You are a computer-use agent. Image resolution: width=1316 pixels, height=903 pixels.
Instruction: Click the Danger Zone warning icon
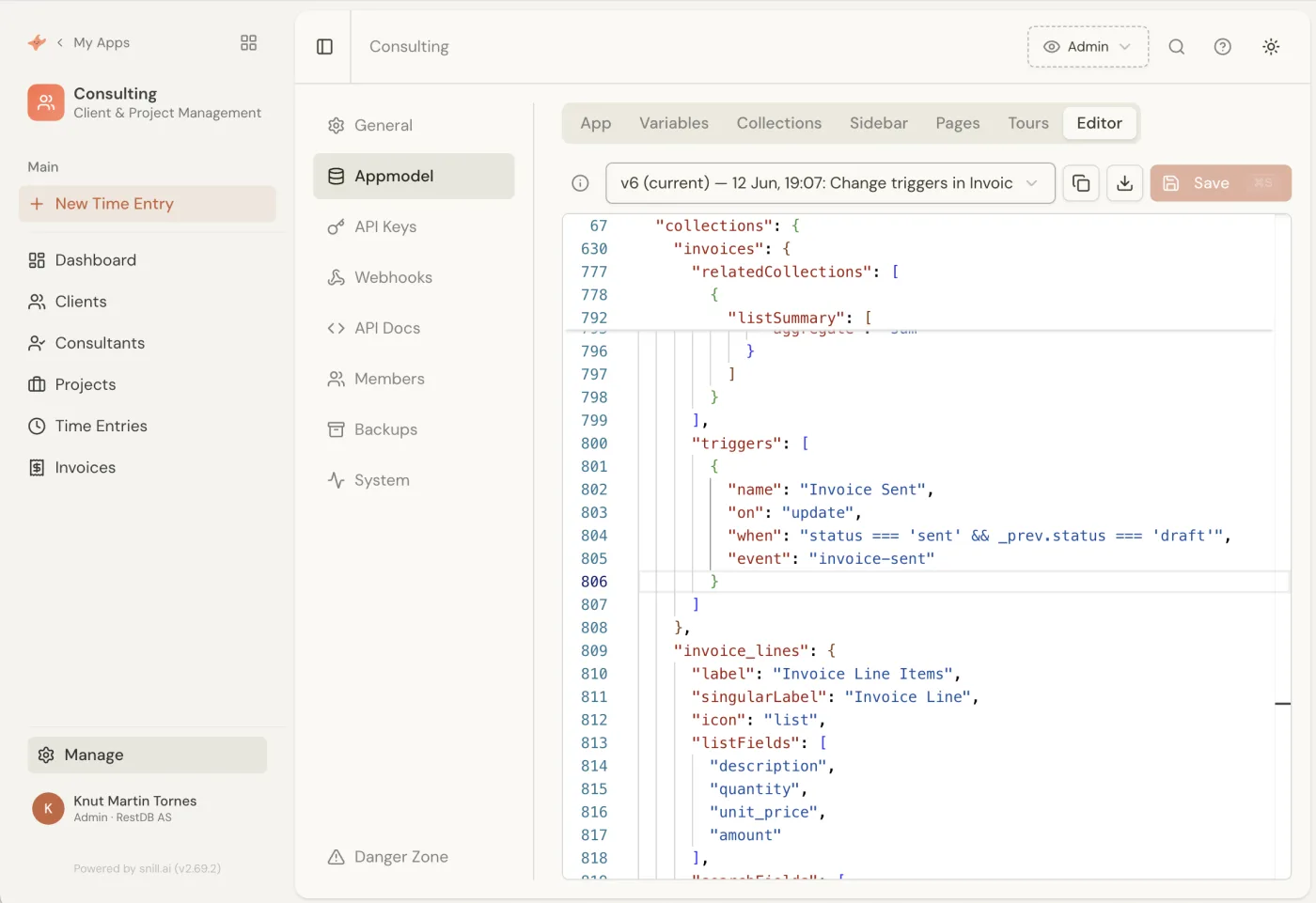336,857
